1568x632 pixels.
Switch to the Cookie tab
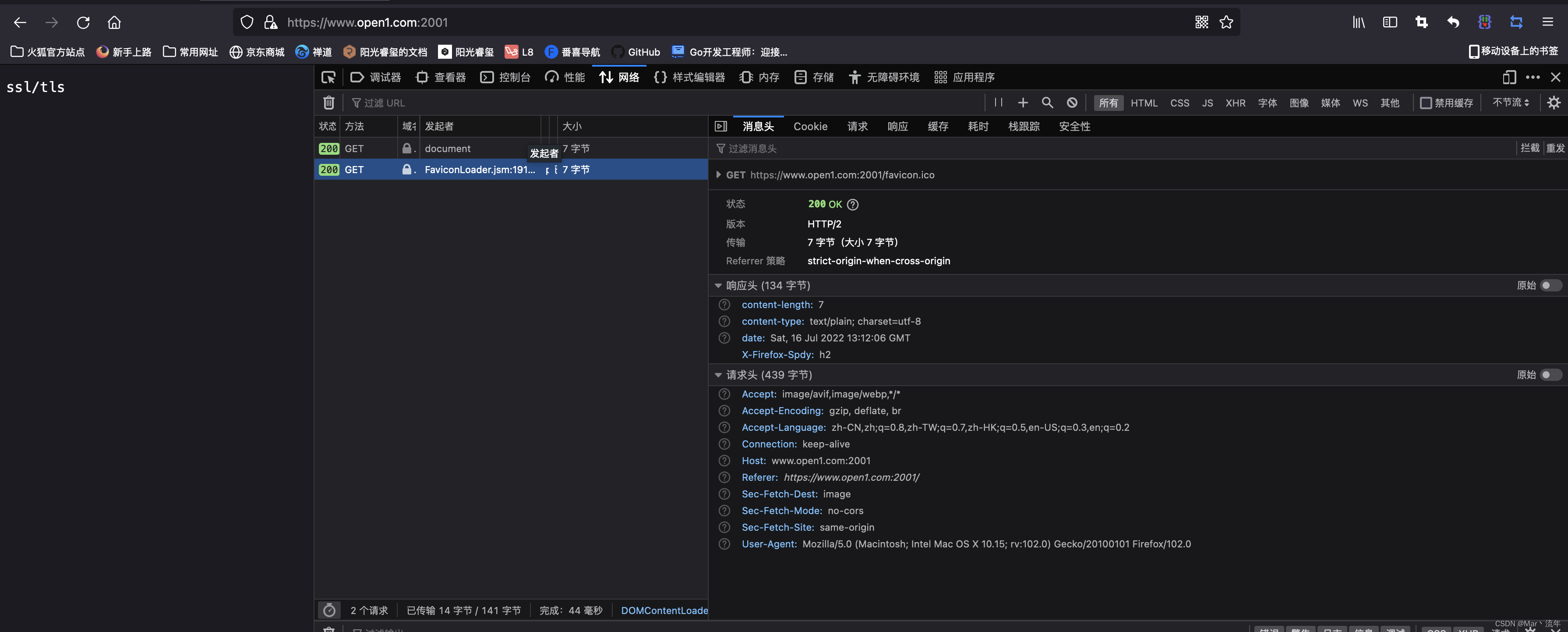pos(809,127)
